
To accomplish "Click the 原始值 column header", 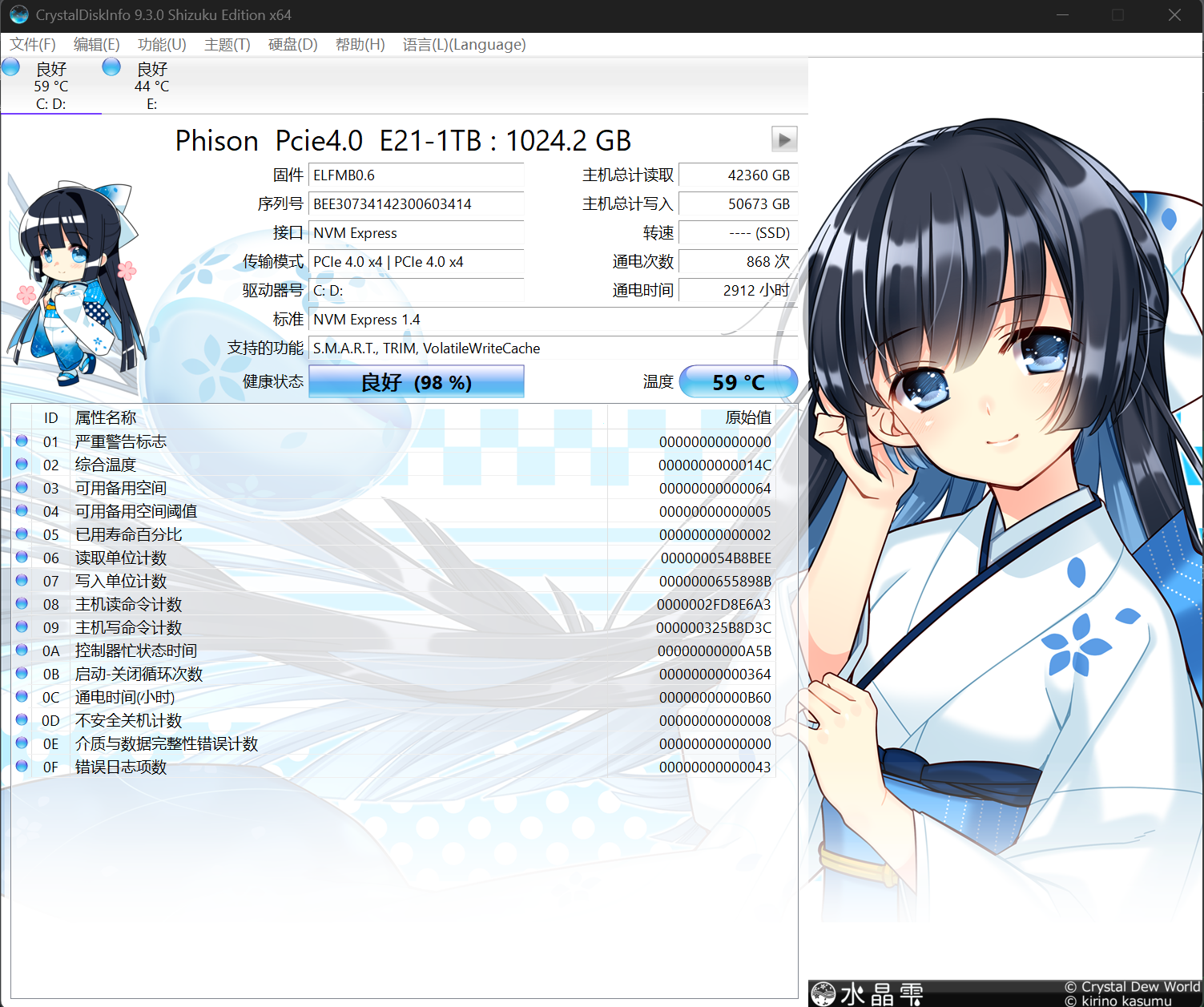I will pyautogui.click(x=747, y=417).
